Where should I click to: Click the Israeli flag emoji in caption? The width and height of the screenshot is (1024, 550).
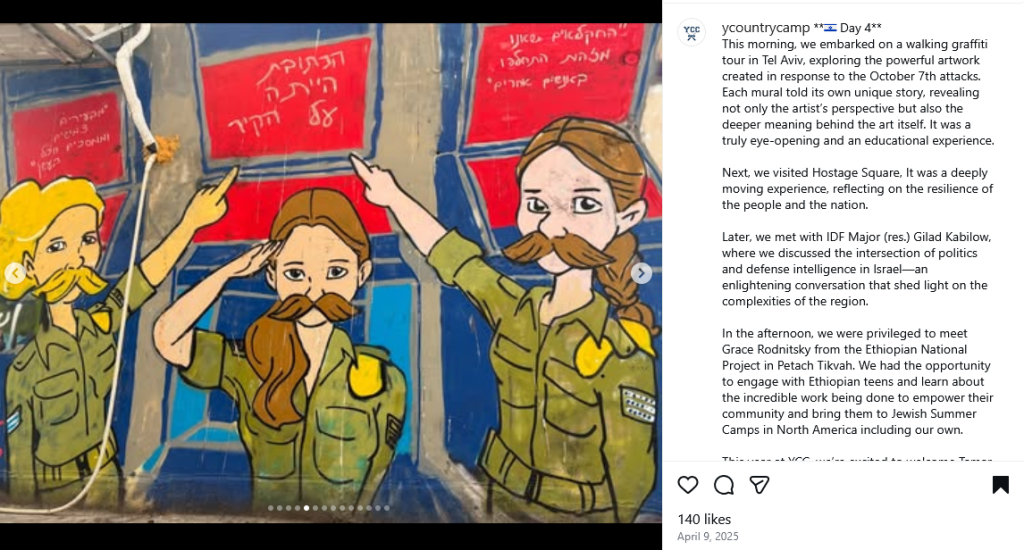[x=830, y=27]
